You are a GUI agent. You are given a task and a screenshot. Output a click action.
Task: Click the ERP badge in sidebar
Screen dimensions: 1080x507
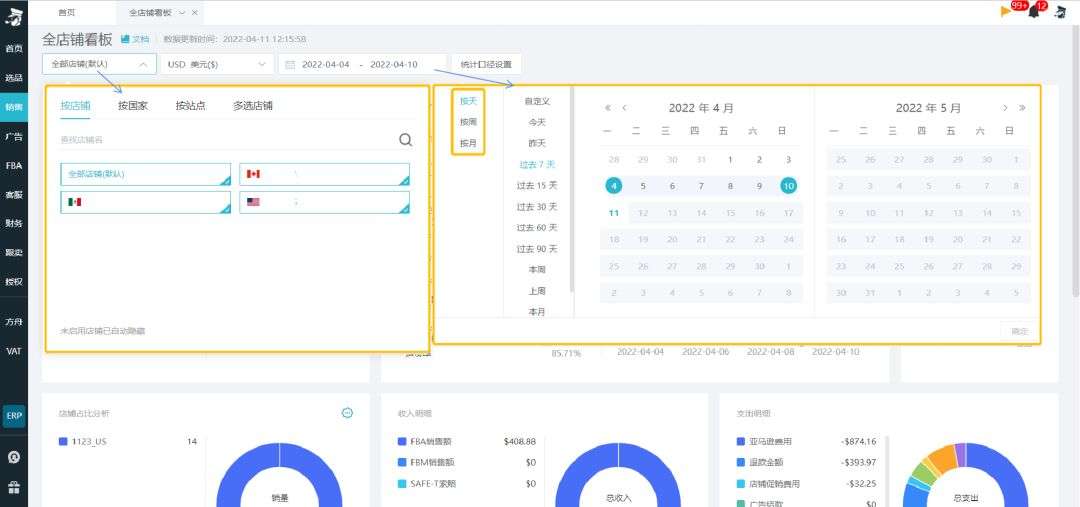click(x=14, y=416)
